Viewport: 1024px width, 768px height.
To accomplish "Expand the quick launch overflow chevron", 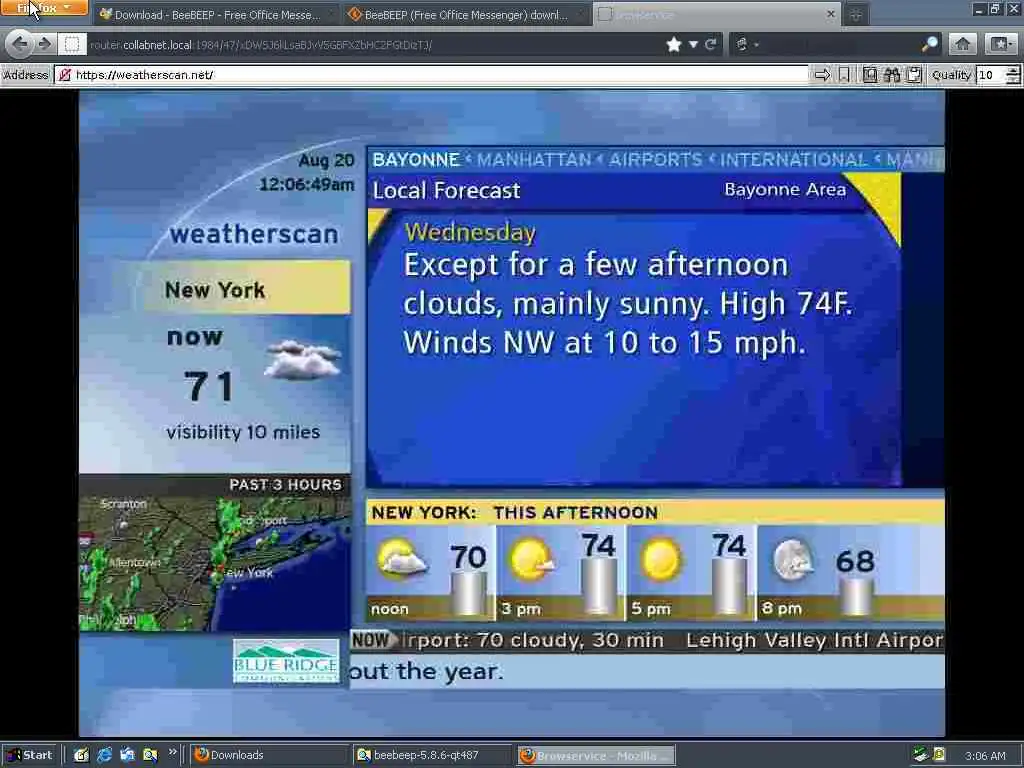I will [x=172, y=752].
